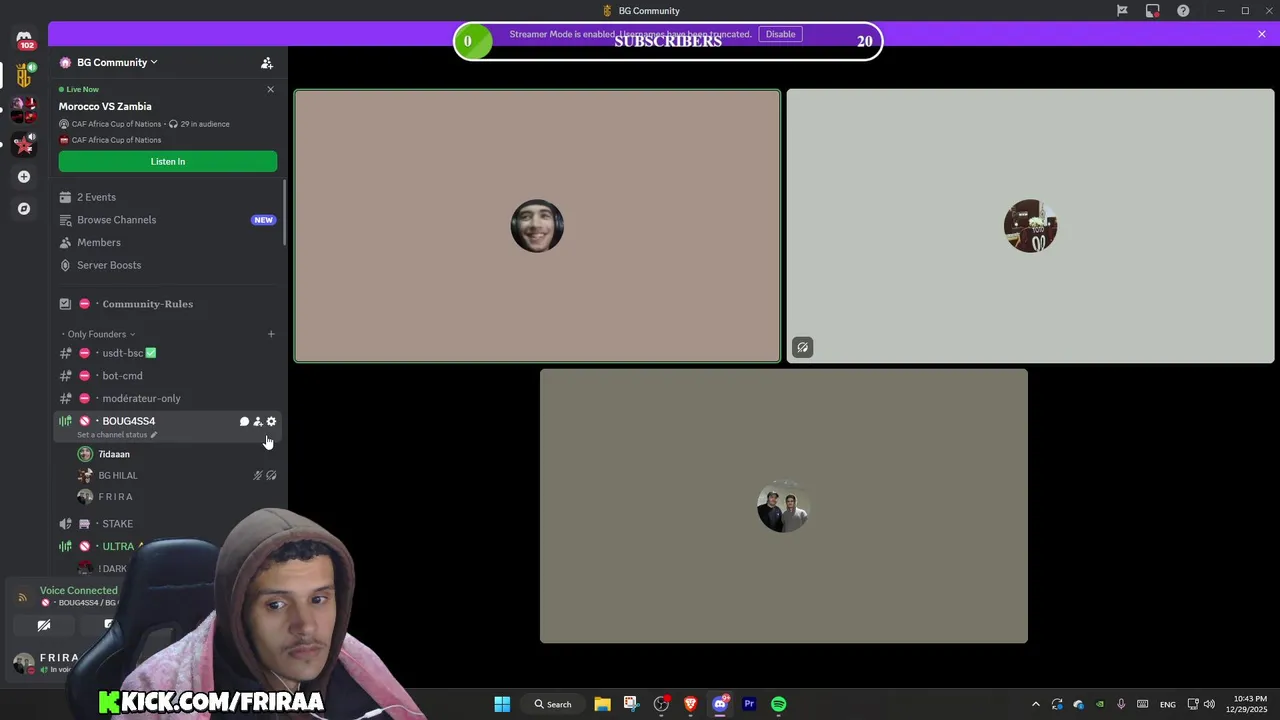Open Premiere Pro from taskbar
This screenshot has height=720, width=1280.
click(749, 704)
